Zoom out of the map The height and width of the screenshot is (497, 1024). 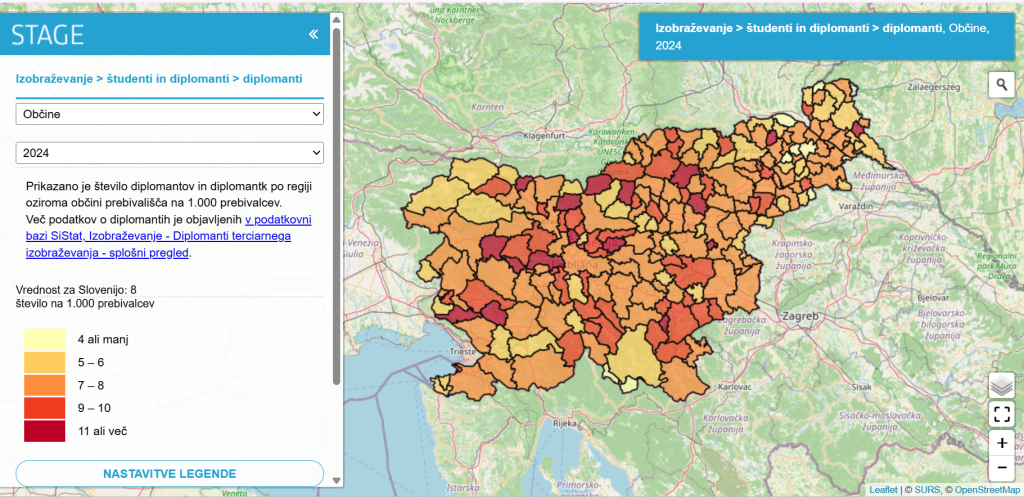[1001, 467]
